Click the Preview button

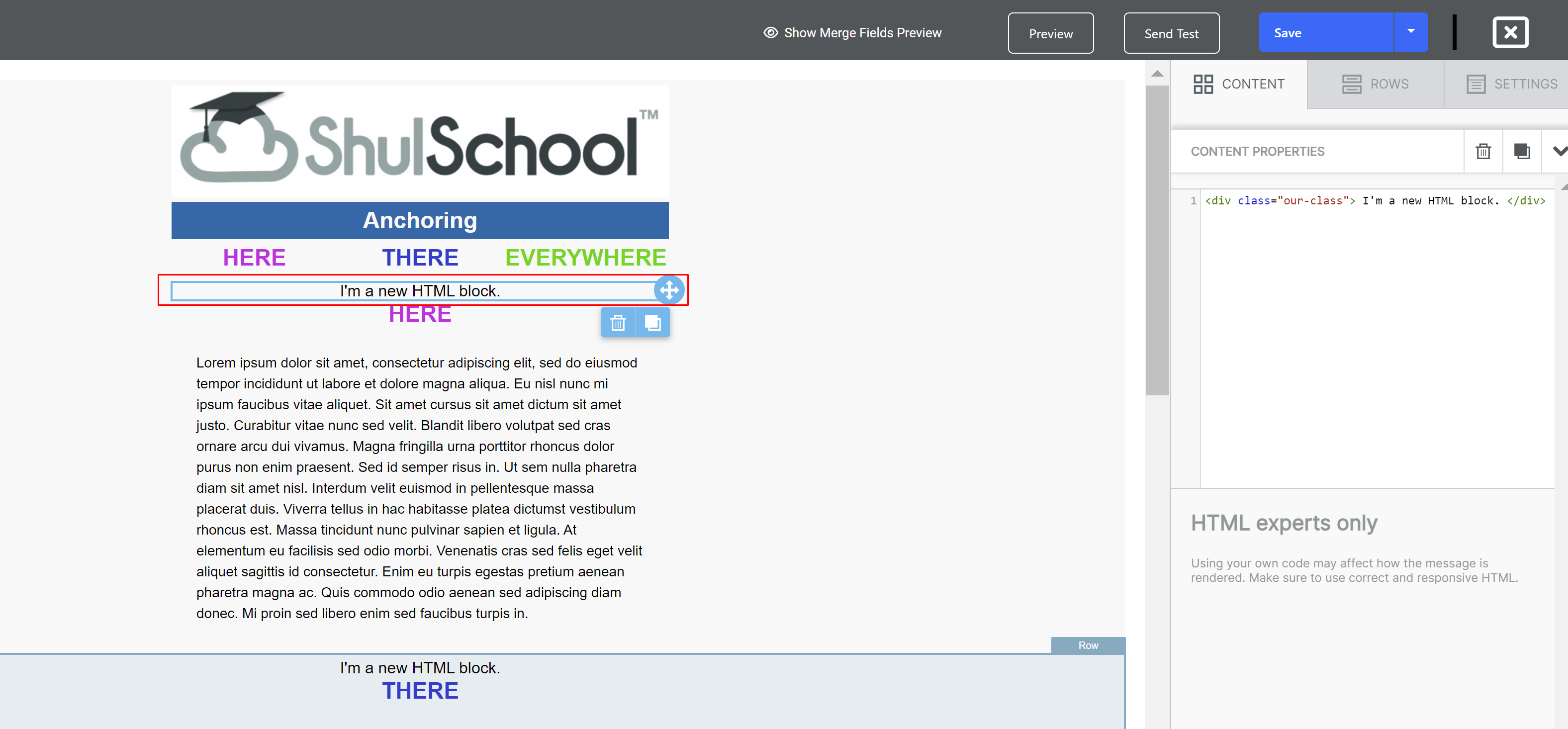pyautogui.click(x=1051, y=33)
